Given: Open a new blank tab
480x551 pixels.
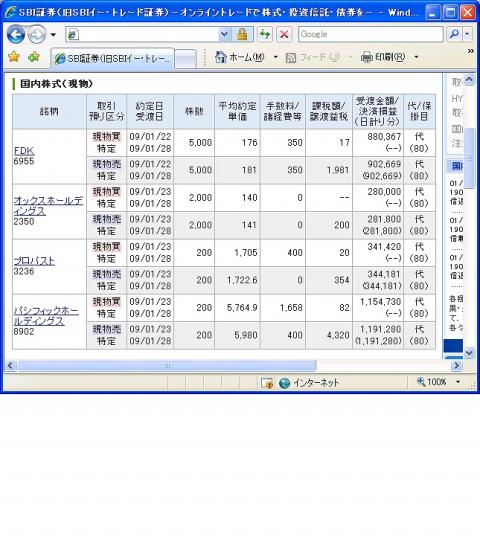Looking at the screenshot, I should (x=186, y=58).
